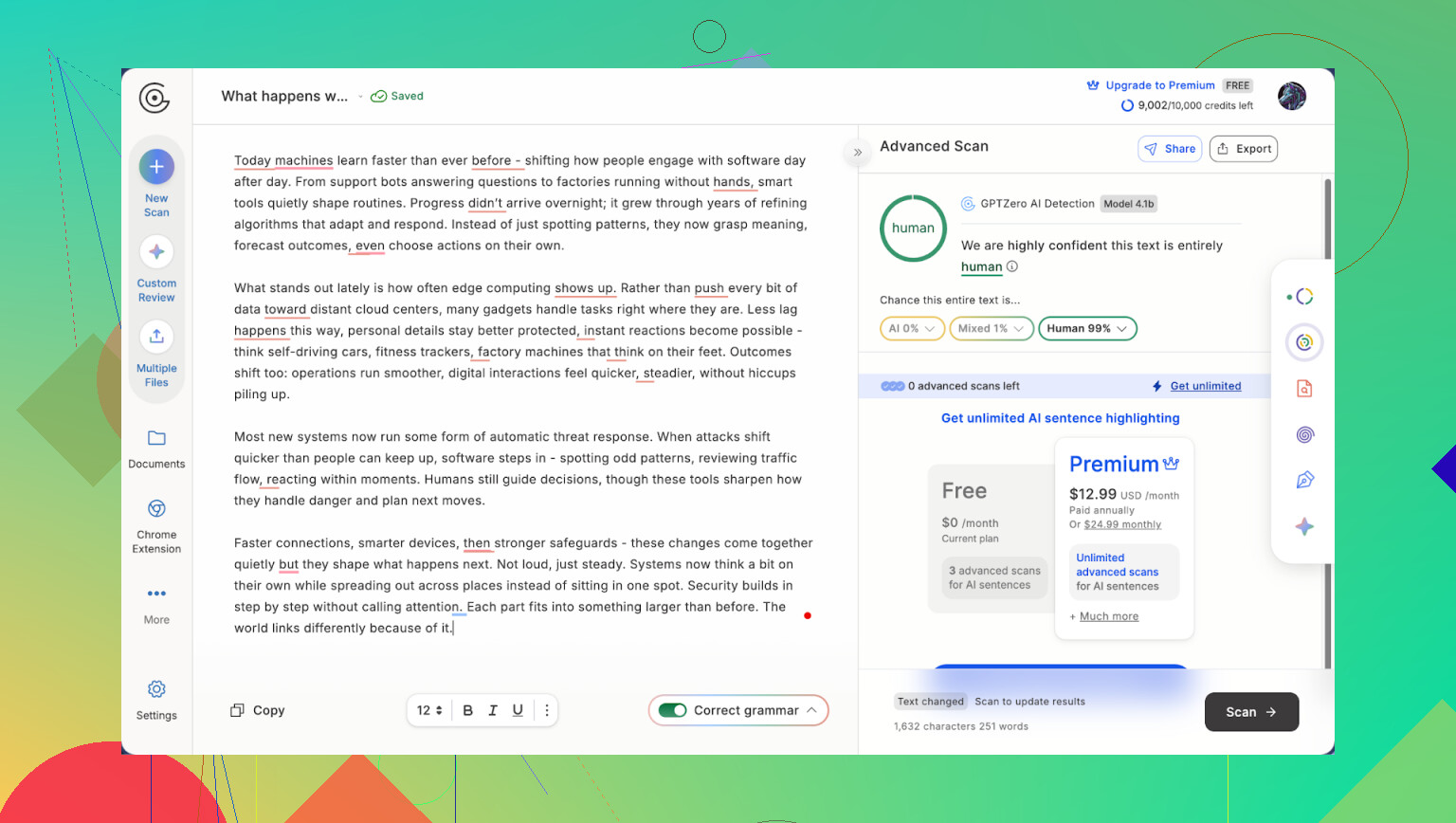Click the Get unlimited link
1456x823 pixels.
coord(1205,386)
